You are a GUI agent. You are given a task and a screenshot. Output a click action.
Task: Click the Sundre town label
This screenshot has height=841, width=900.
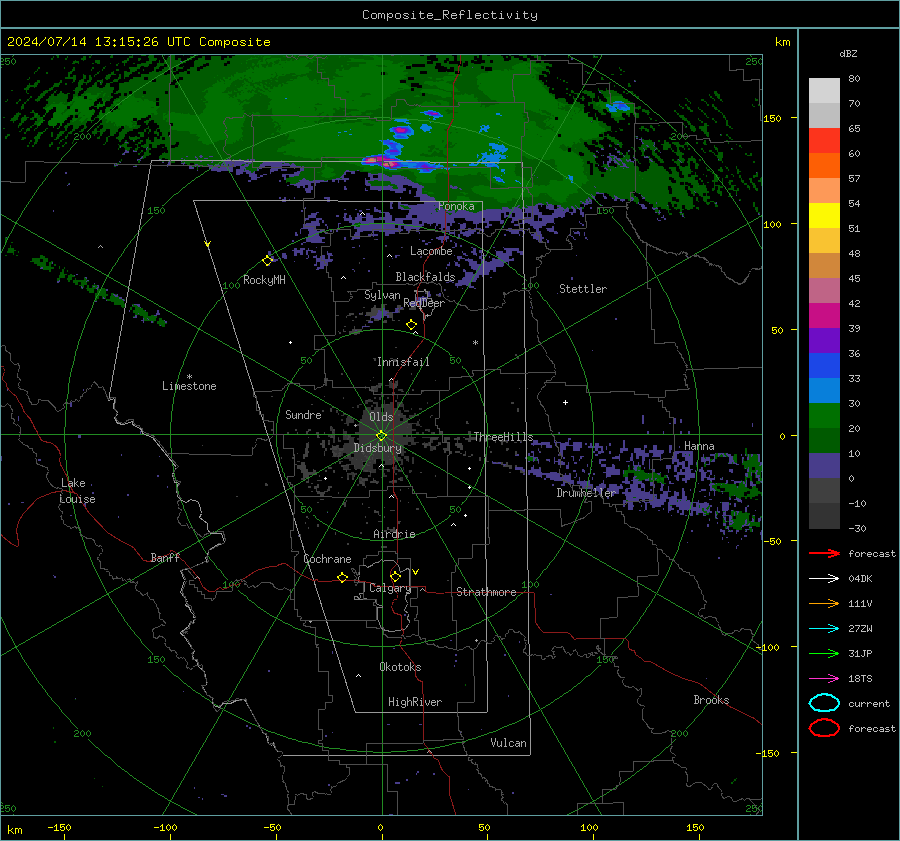click(303, 414)
